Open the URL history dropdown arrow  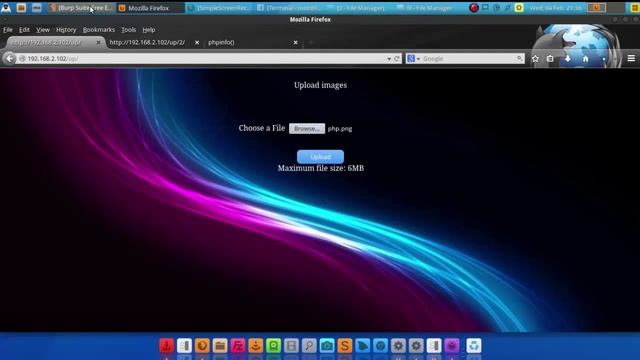[x=389, y=59]
